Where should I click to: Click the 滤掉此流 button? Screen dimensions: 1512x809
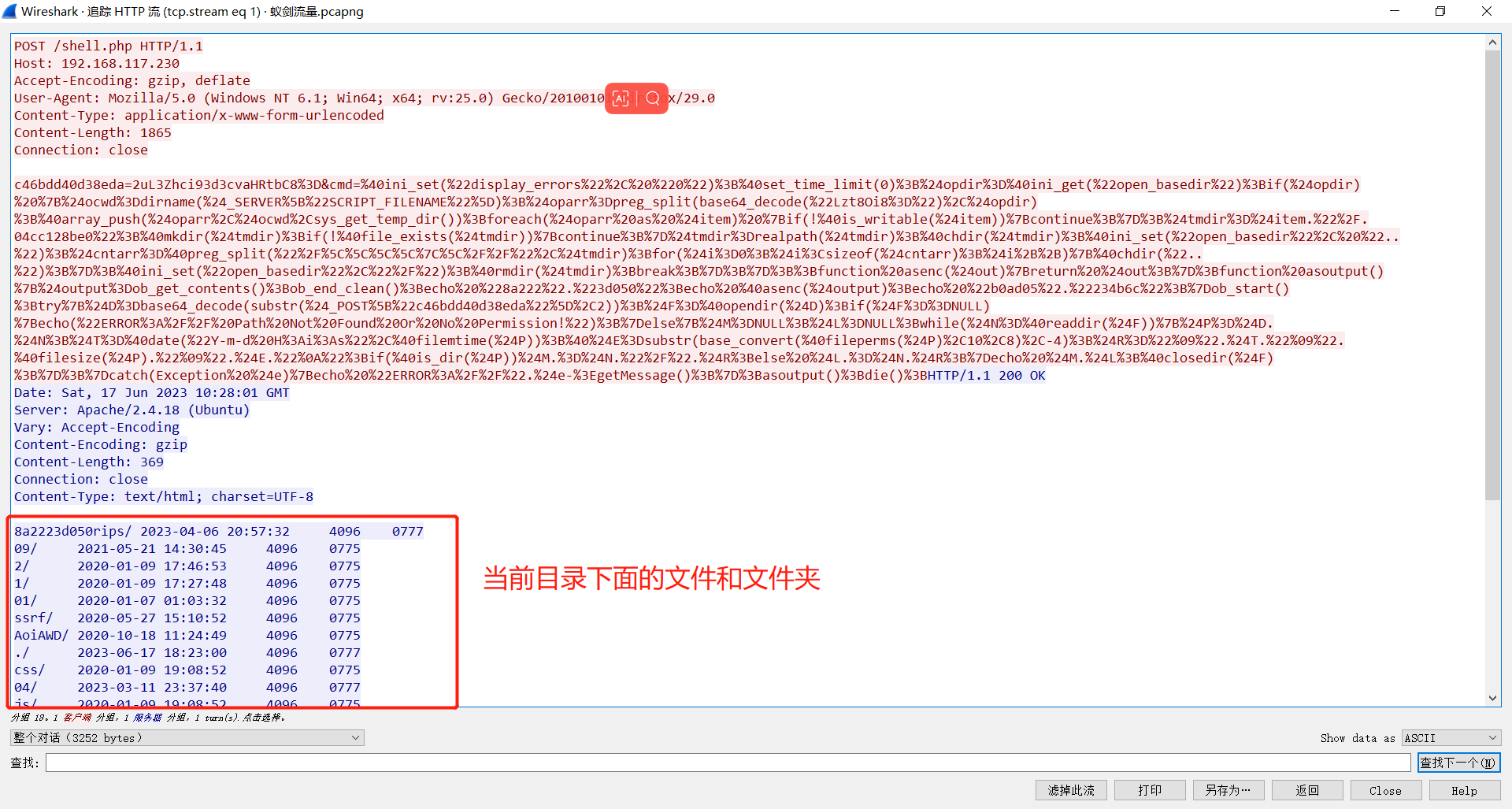1071,790
